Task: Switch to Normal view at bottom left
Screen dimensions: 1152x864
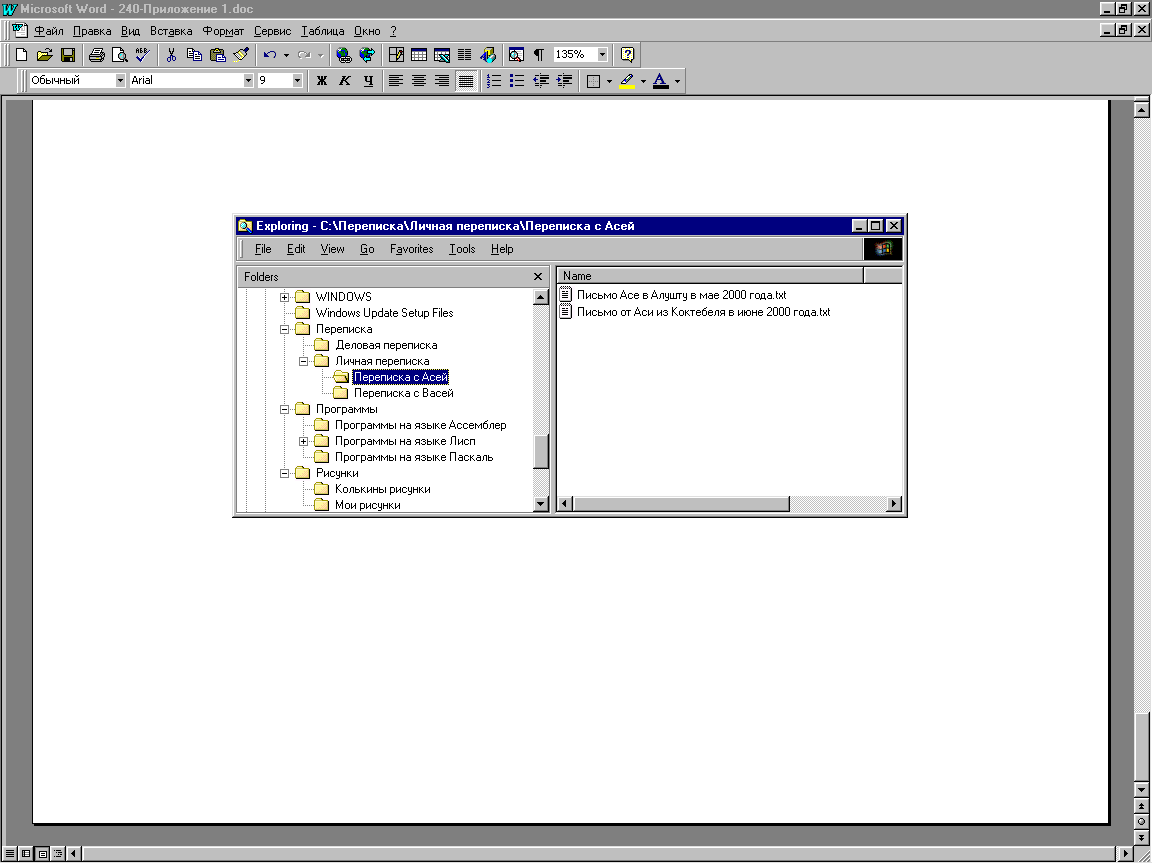Action: (x=10, y=854)
